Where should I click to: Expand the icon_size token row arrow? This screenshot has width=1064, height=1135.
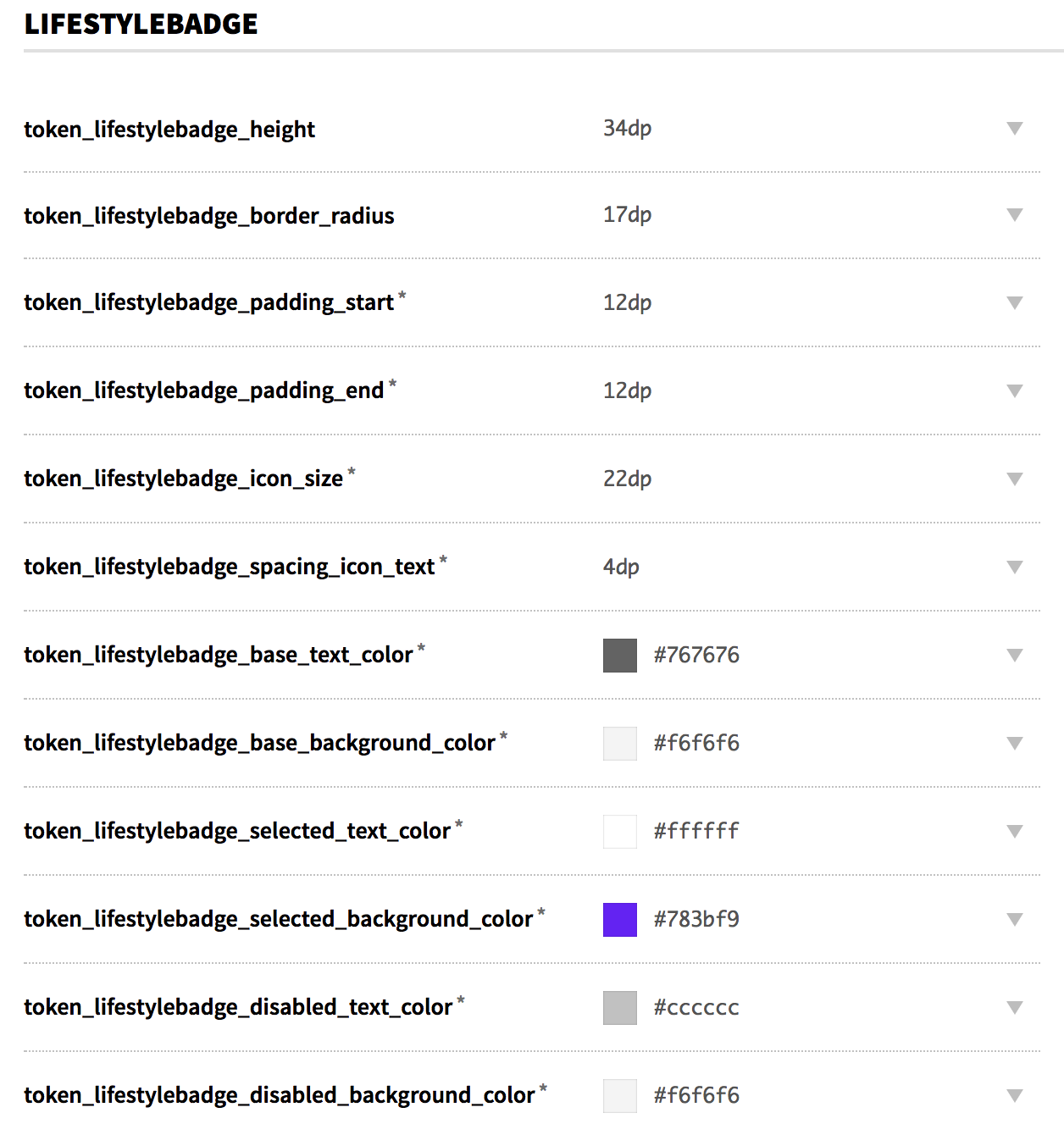click(1014, 479)
